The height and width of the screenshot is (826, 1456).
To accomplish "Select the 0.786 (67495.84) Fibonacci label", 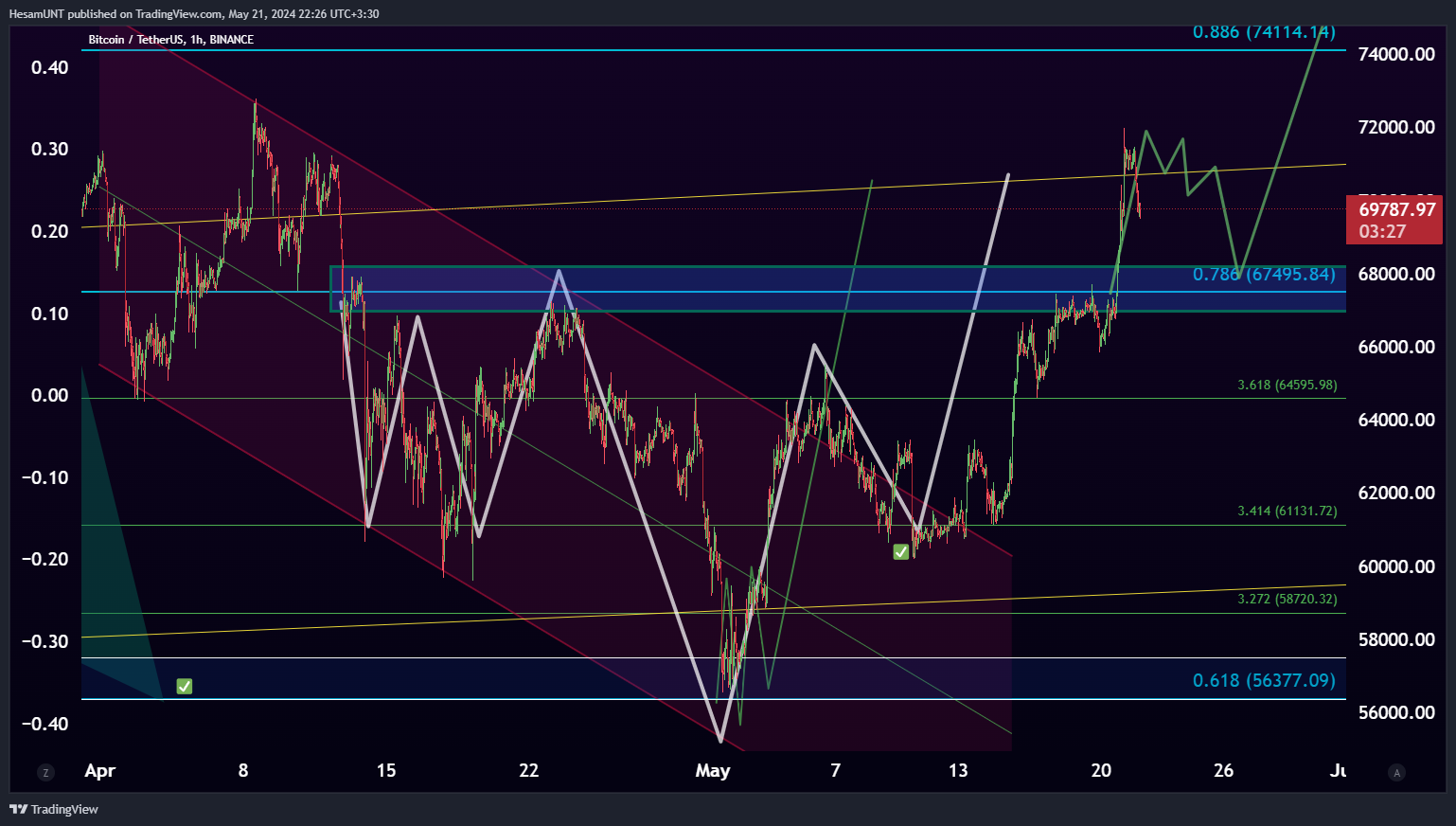I will [1264, 275].
